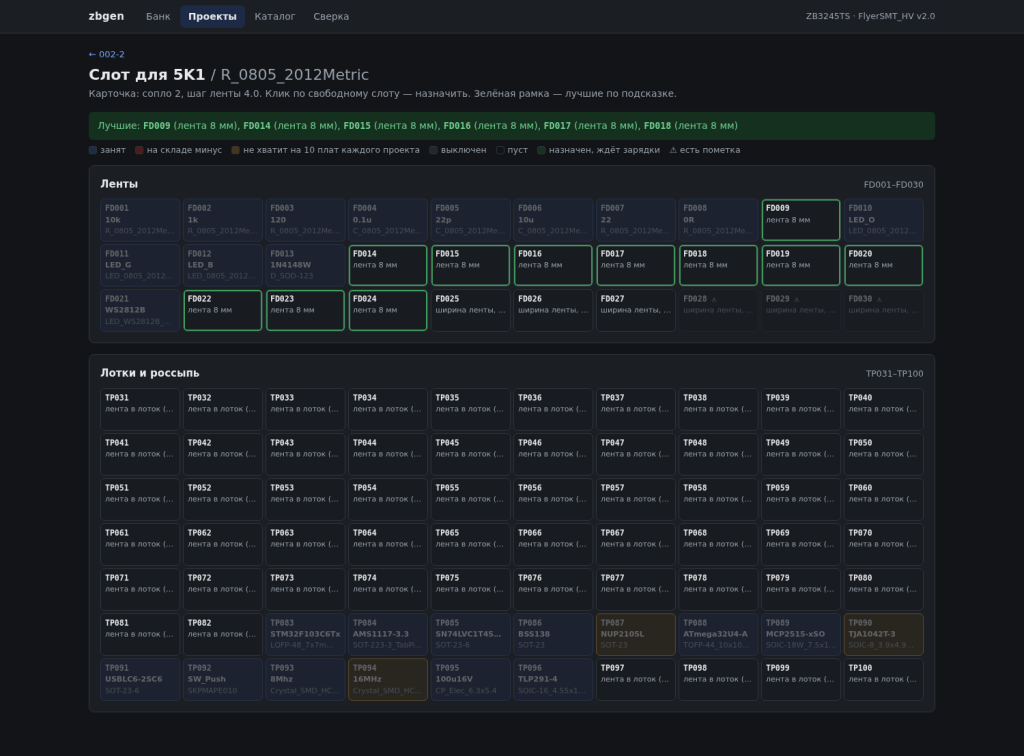Pick the slot card FD022
Viewport: 1024px width, 756px height.
pos(223,310)
